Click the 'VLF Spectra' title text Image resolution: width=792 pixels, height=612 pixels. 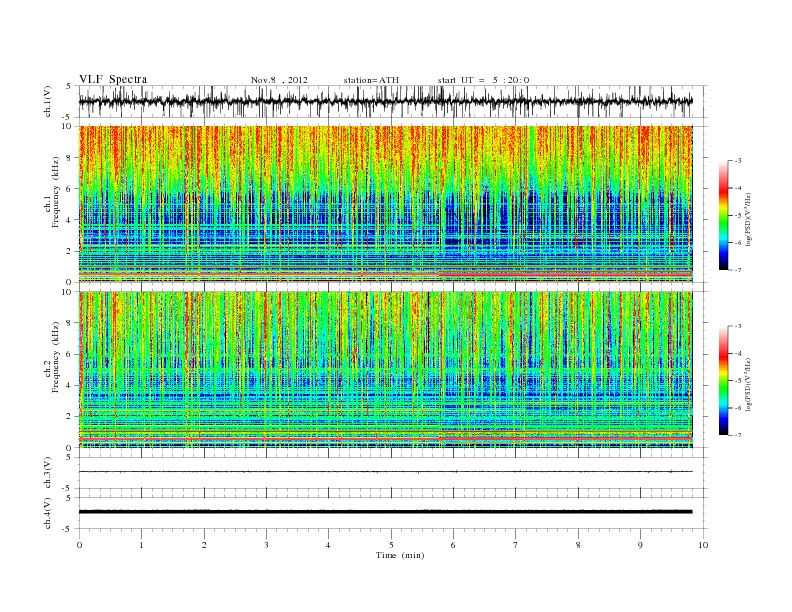(x=113, y=79)
